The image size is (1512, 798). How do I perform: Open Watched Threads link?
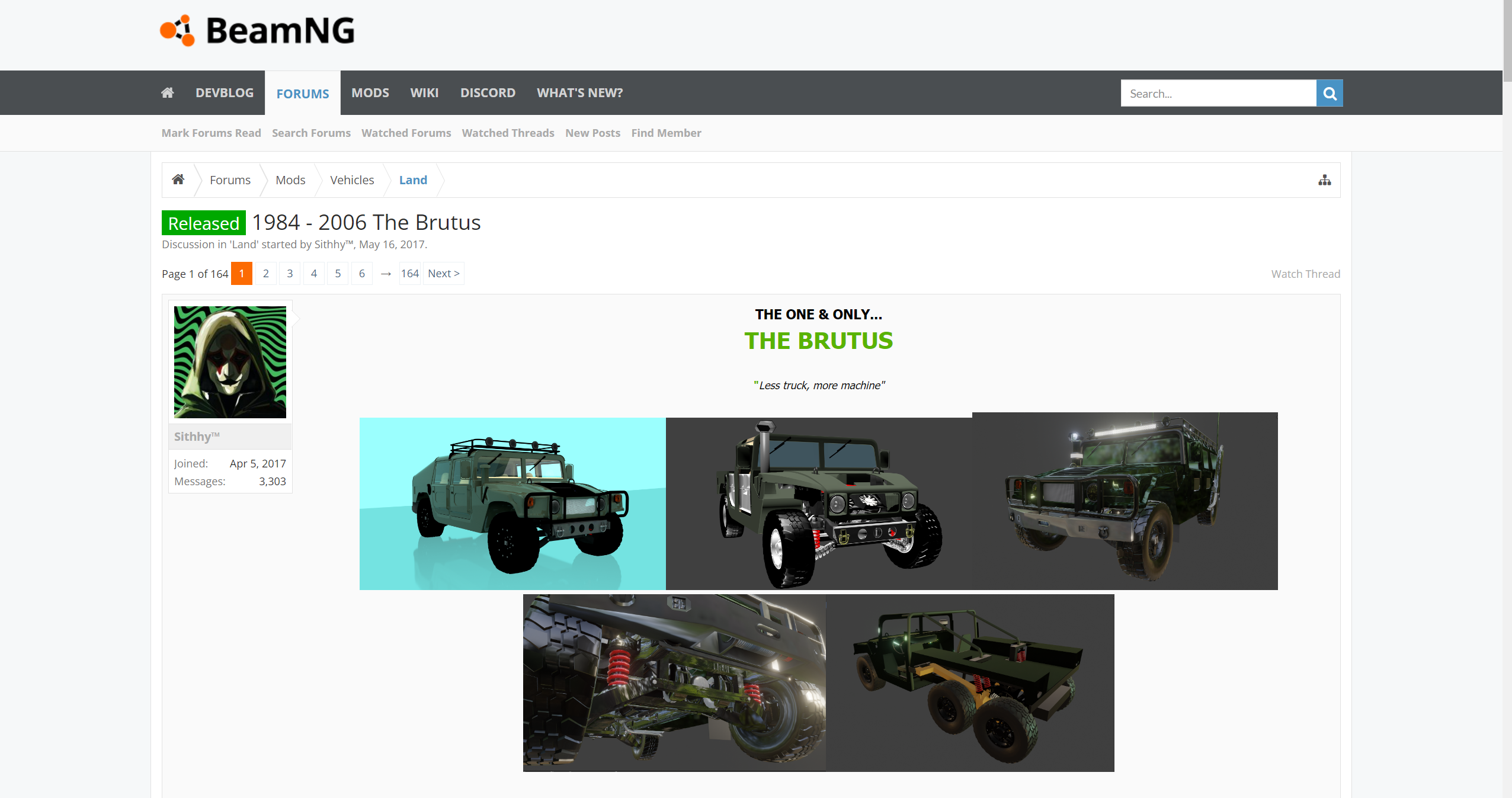[508, 133]
